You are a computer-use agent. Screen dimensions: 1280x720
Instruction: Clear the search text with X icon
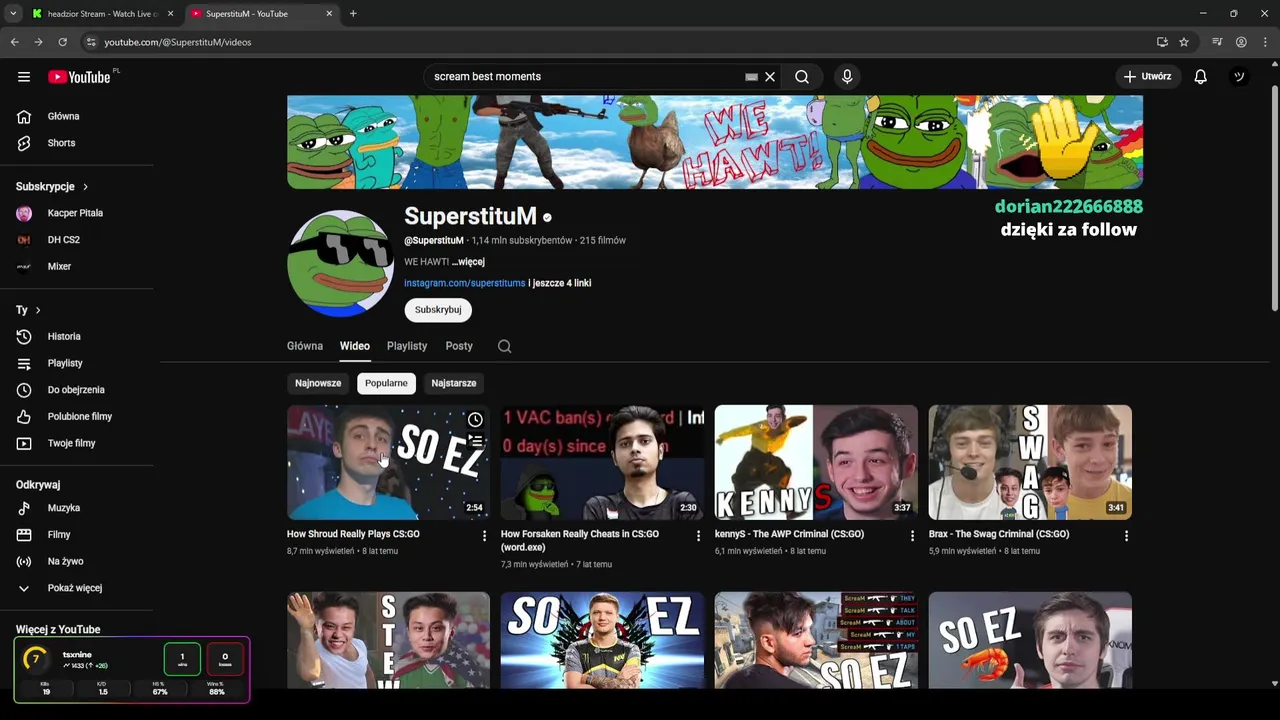coord(770,77)
